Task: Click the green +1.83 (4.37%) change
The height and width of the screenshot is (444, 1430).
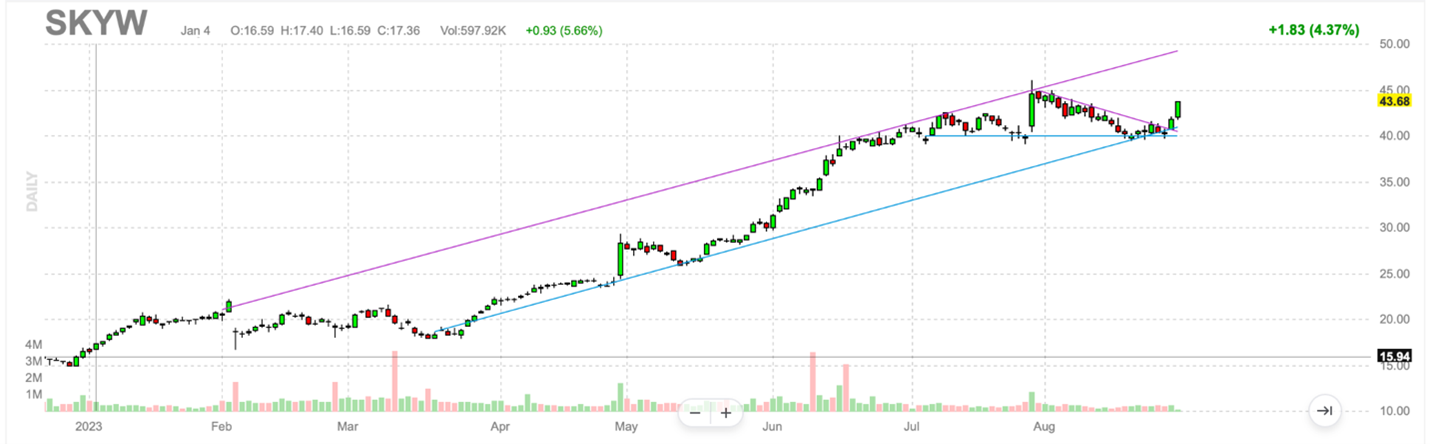Action: point(1313,30)
